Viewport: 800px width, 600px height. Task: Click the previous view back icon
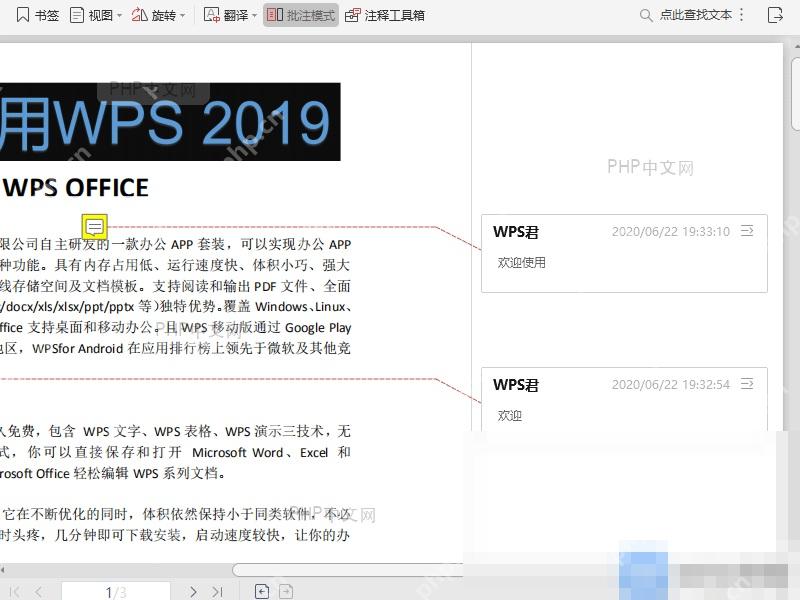262,591
